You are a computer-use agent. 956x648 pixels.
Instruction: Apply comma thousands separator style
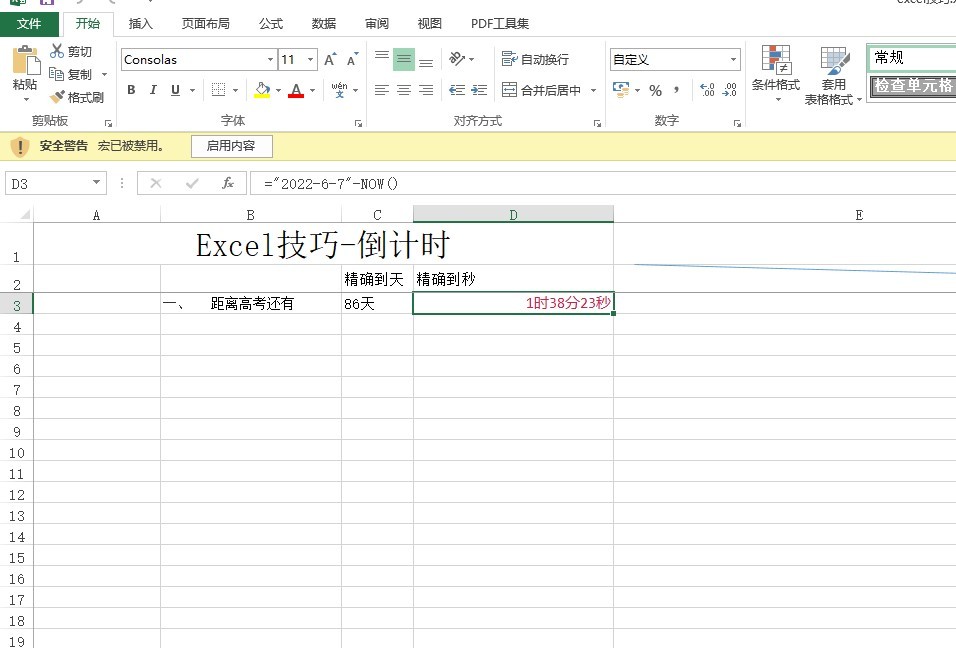coord(677,90)
